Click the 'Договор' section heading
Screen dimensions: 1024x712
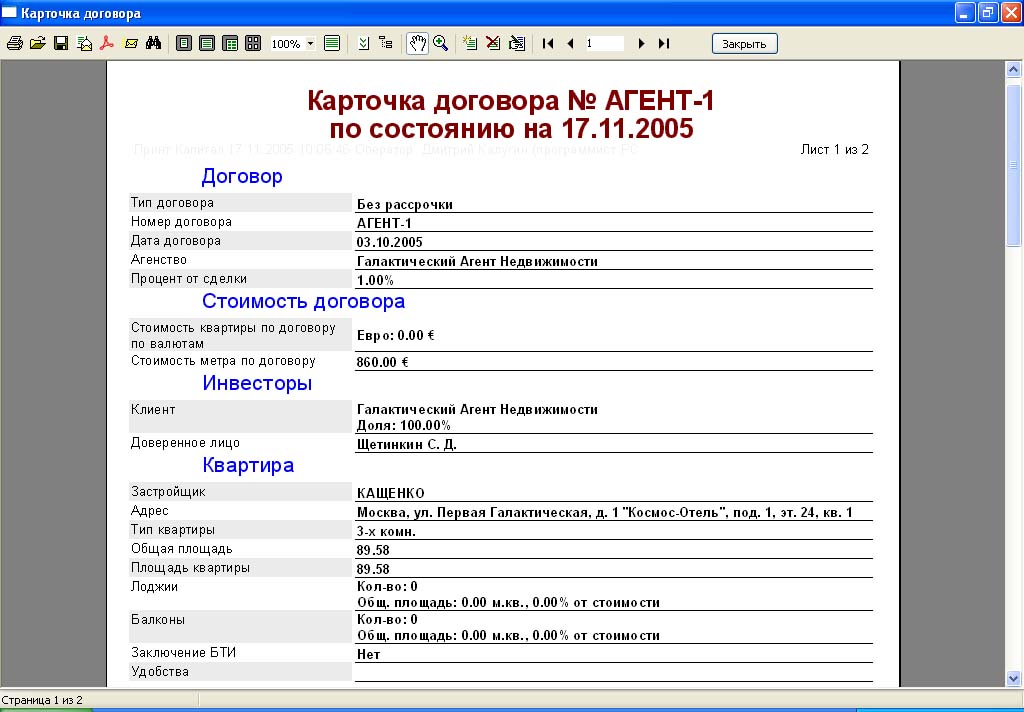click(x=242, y=176)
